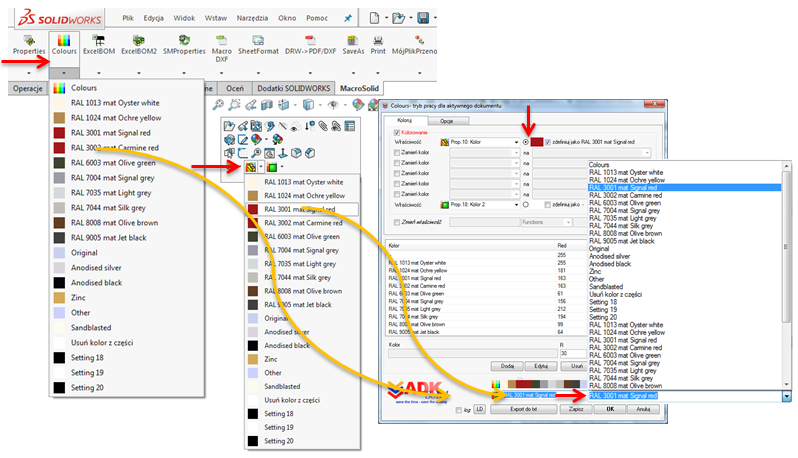798x458 pixels.
Task: Pick RAL 1024 Ochre yellow swatch in toolbar menu
Action: pos(253,195)
